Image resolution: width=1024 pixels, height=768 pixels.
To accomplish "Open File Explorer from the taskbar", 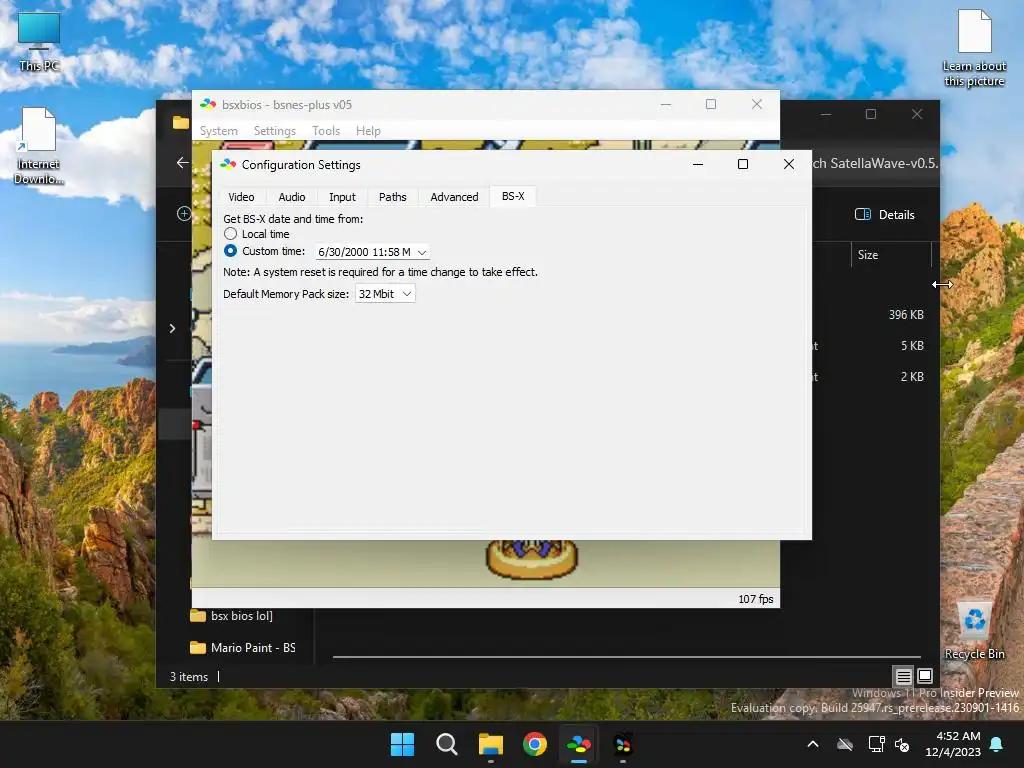I will 490,744.
